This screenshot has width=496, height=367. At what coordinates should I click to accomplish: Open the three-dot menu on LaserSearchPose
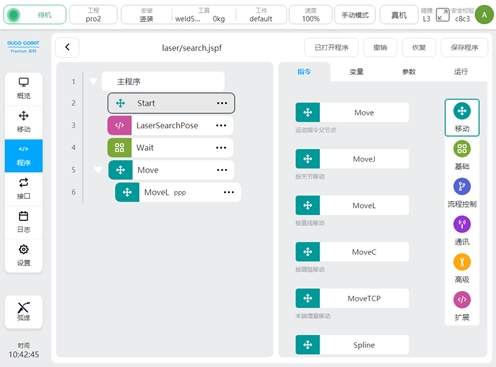click(221, 125)
